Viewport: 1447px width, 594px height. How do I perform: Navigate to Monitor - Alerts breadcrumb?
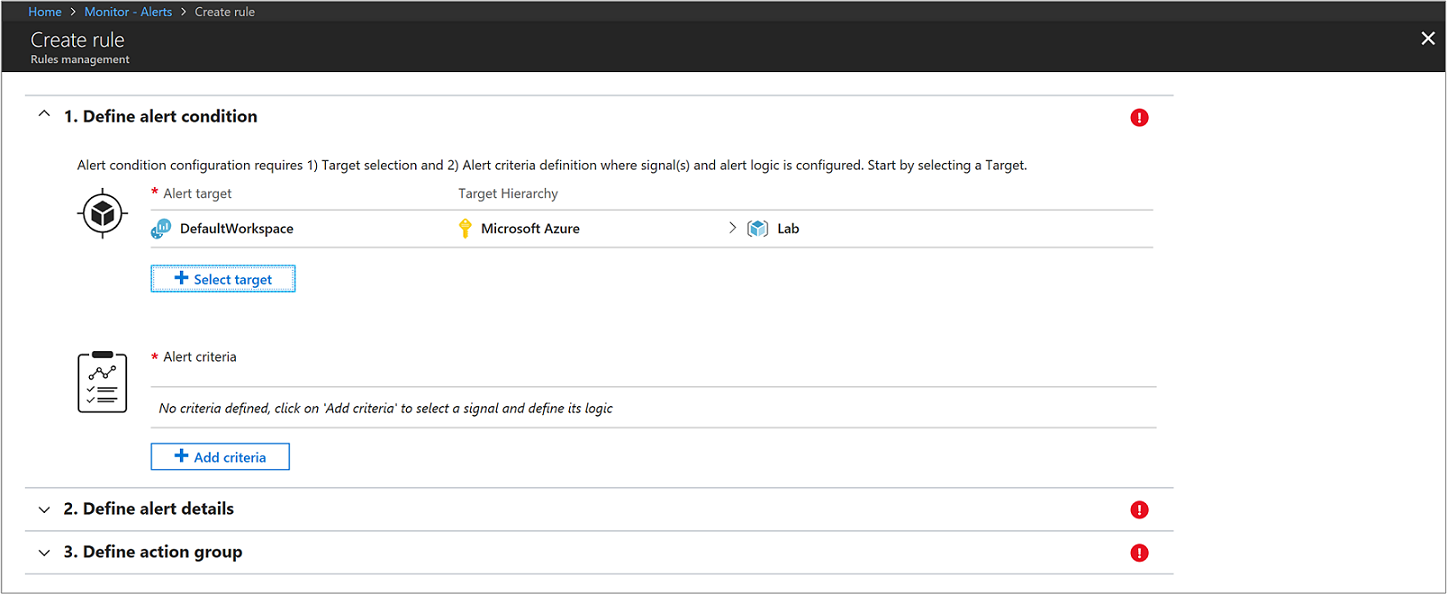[129, 12]
